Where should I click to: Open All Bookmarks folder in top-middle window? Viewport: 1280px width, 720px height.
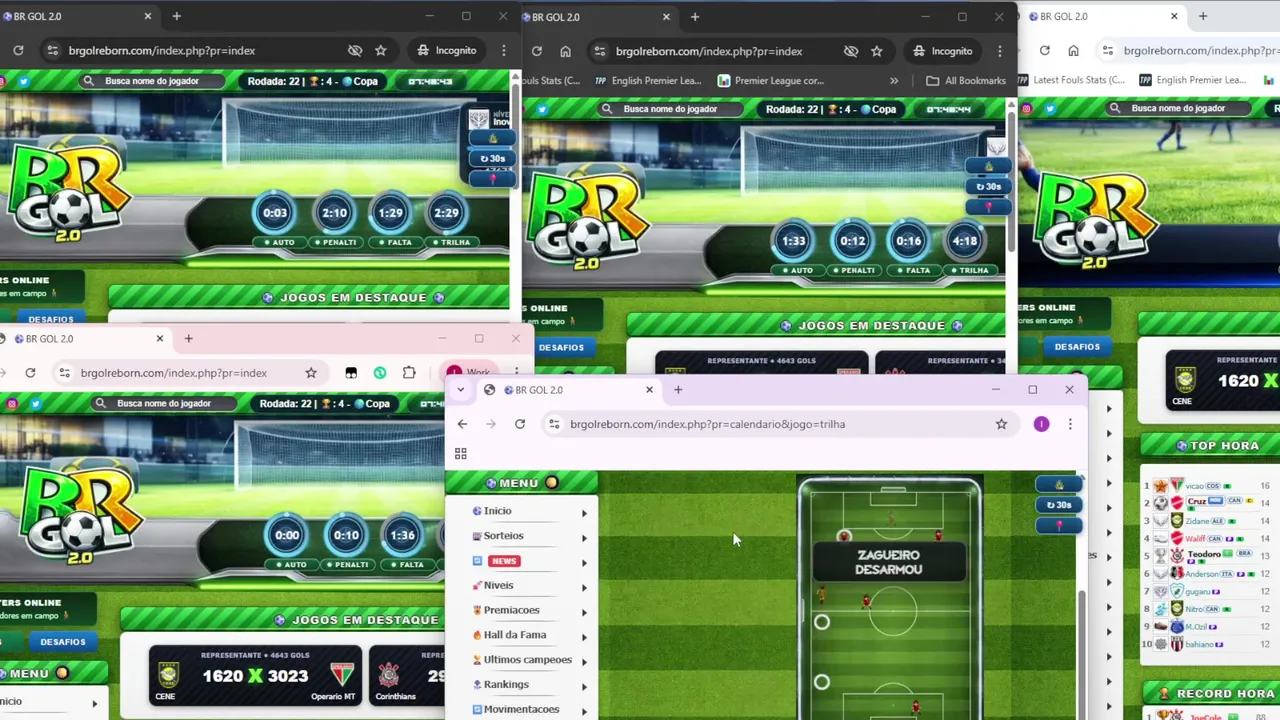[x=966, y=81]
